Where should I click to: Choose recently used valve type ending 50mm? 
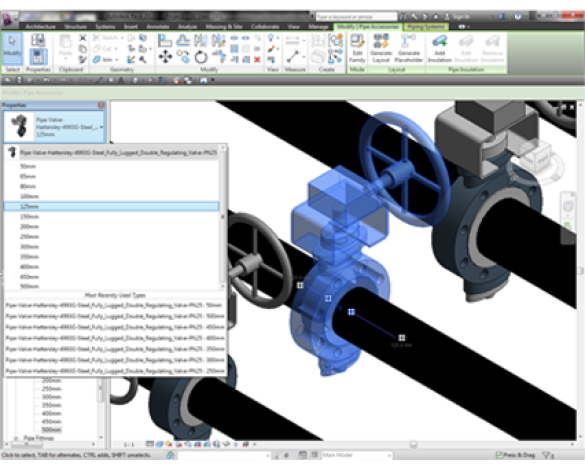click(115, 305)
